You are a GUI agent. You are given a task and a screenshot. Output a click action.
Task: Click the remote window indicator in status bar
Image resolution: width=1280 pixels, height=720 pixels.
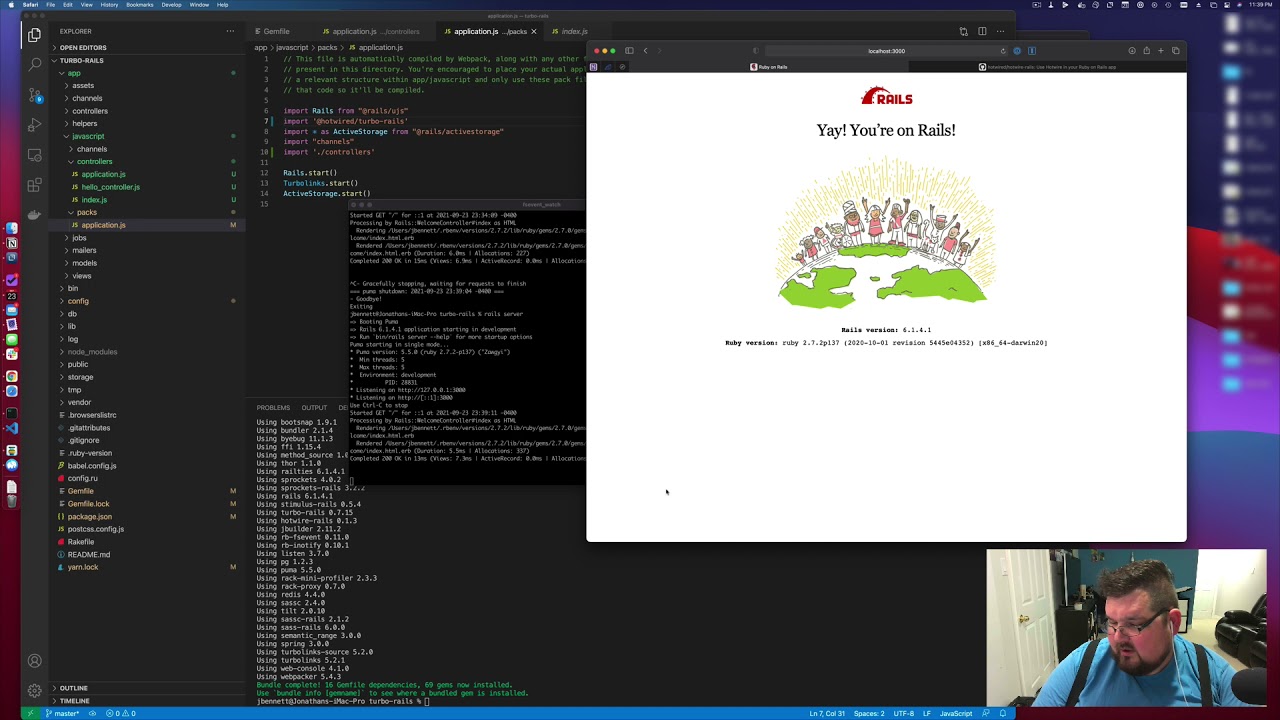pos(31,714)
